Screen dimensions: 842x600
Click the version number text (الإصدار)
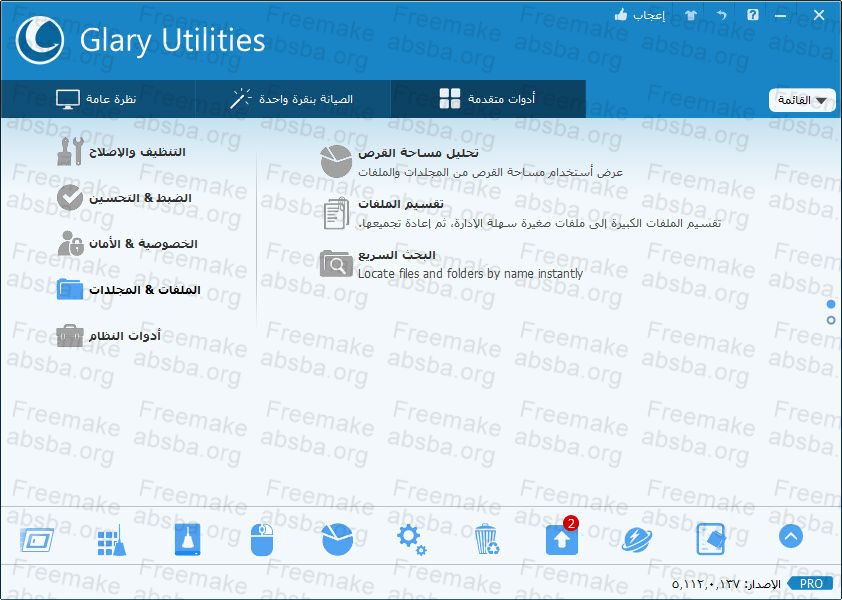coord(726,584)
